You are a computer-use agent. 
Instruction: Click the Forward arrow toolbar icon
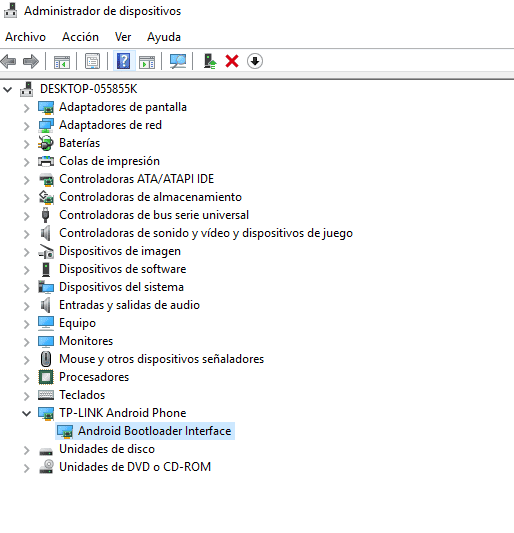pos(31,62)
